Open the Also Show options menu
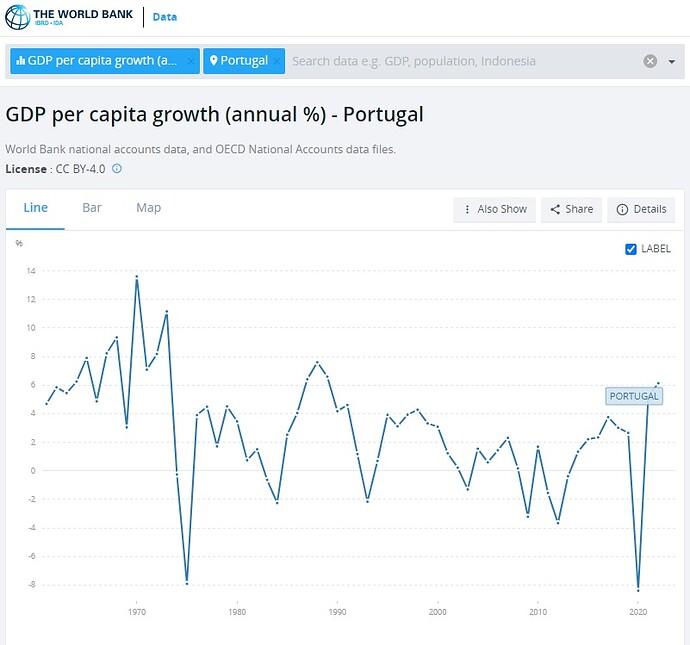The width and height of the screenshot is (690, 645). click(494, 209)
